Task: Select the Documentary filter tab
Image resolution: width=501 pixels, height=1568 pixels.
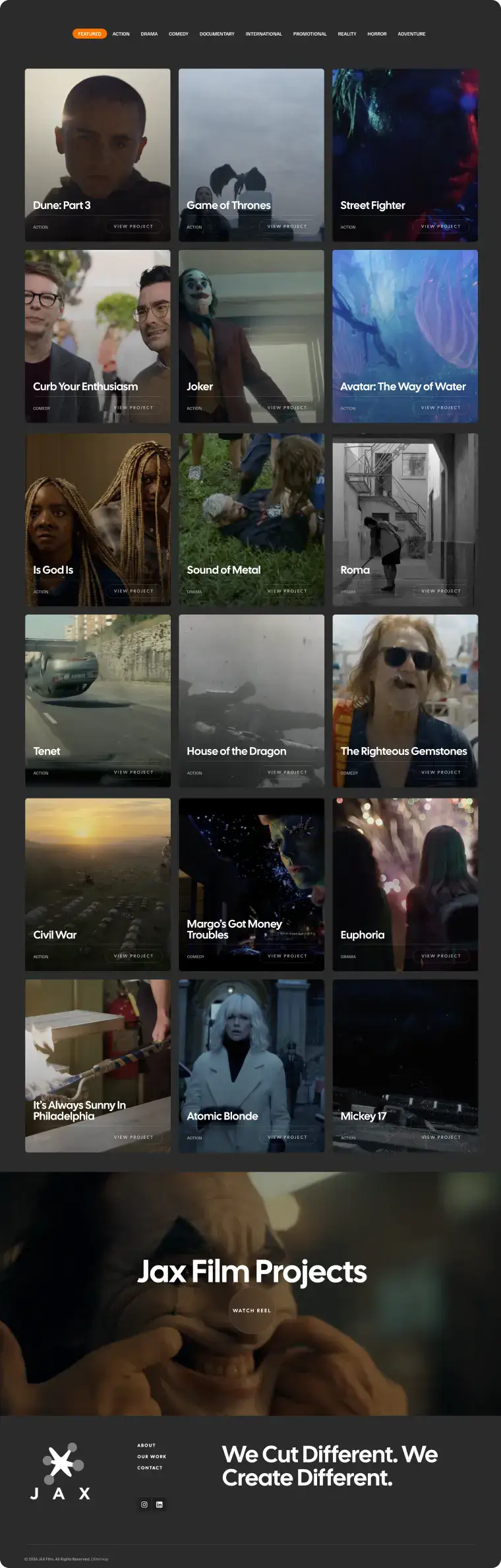Action: tap(217, 34)
